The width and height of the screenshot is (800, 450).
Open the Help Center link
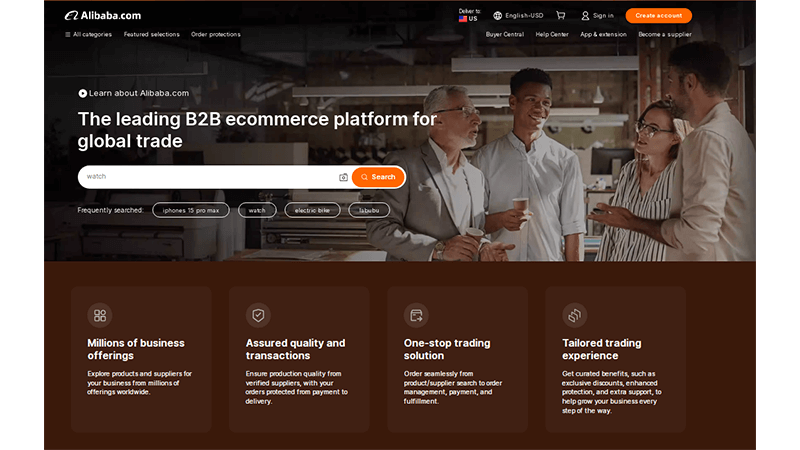coord(552,34)
